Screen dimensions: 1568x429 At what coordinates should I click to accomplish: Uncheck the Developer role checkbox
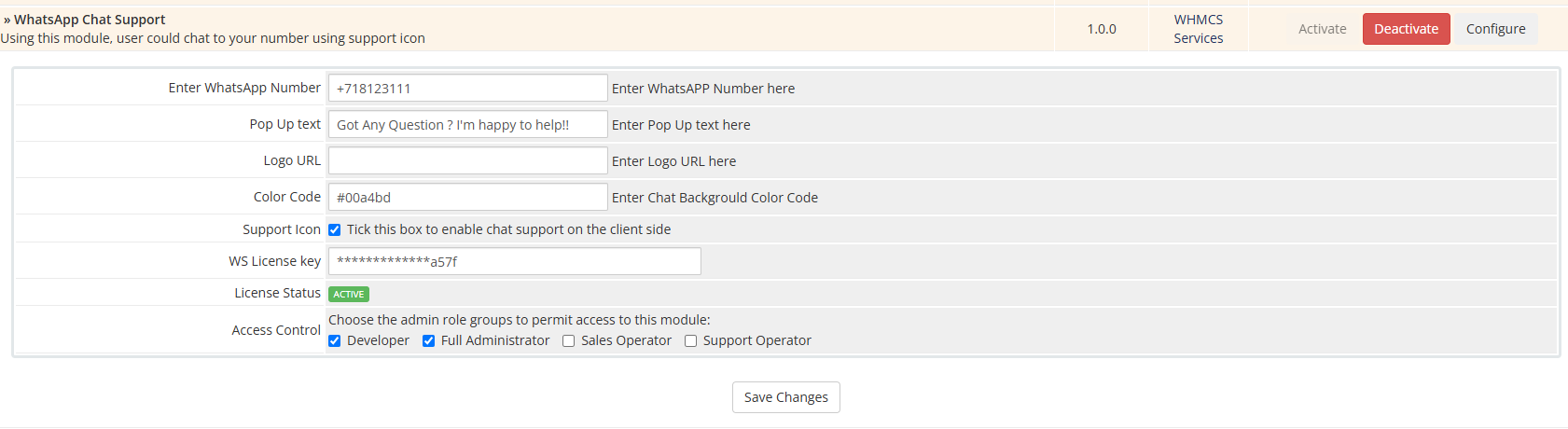coord(334,340)
